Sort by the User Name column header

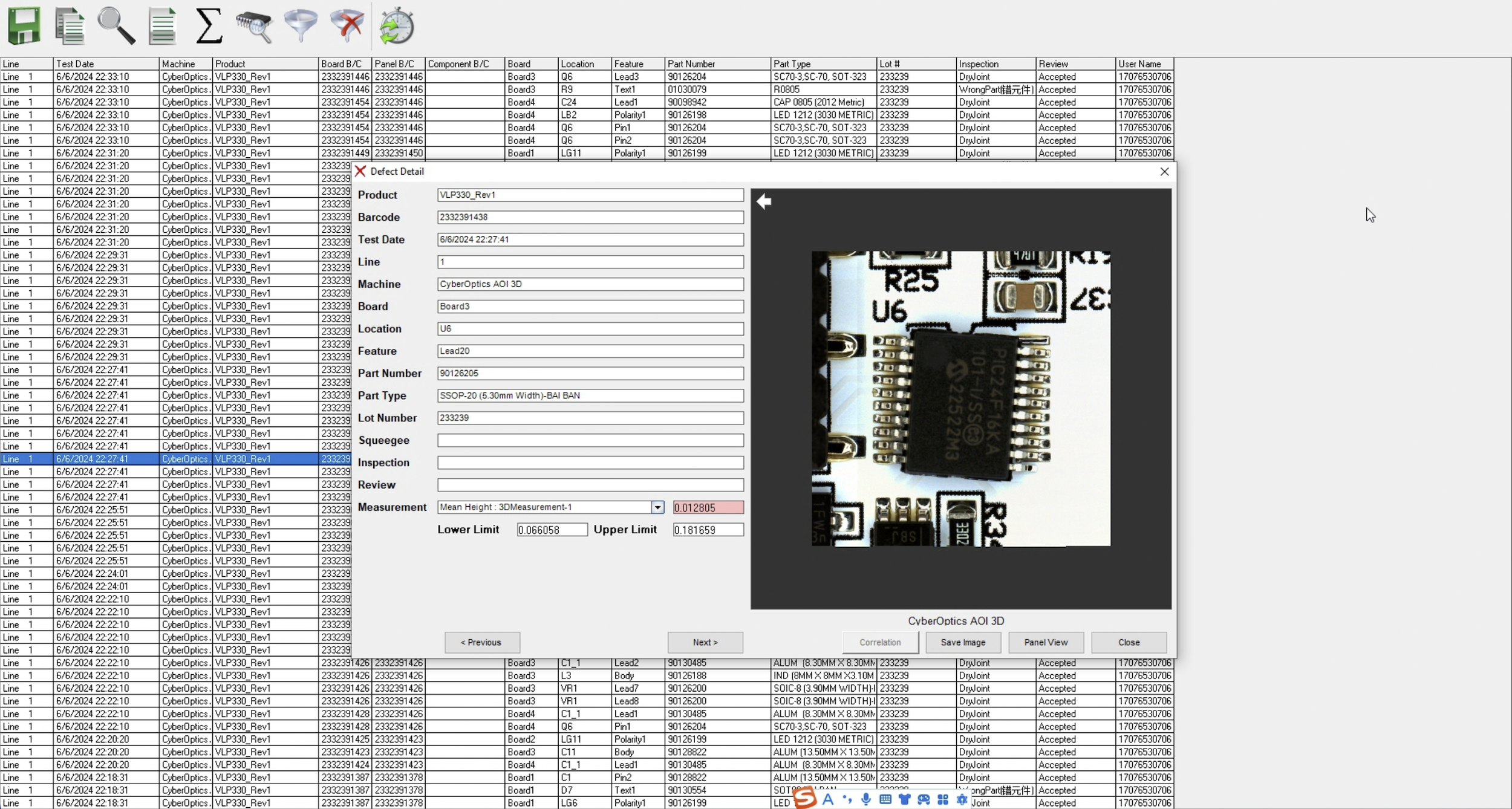click(1145, 63)
